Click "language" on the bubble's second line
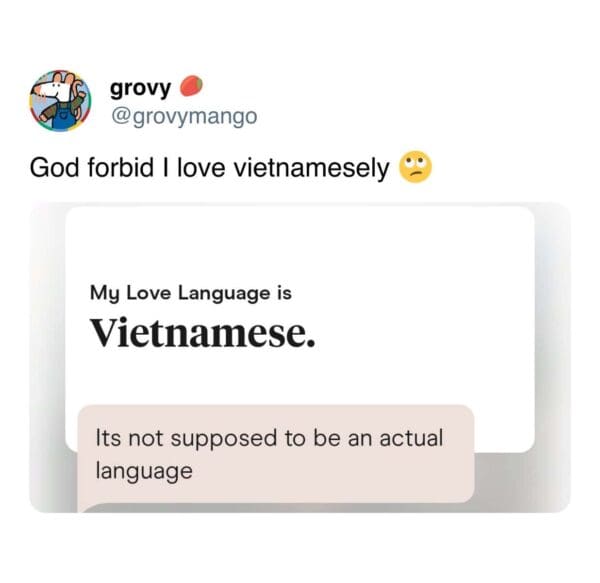 coord(144,471)
